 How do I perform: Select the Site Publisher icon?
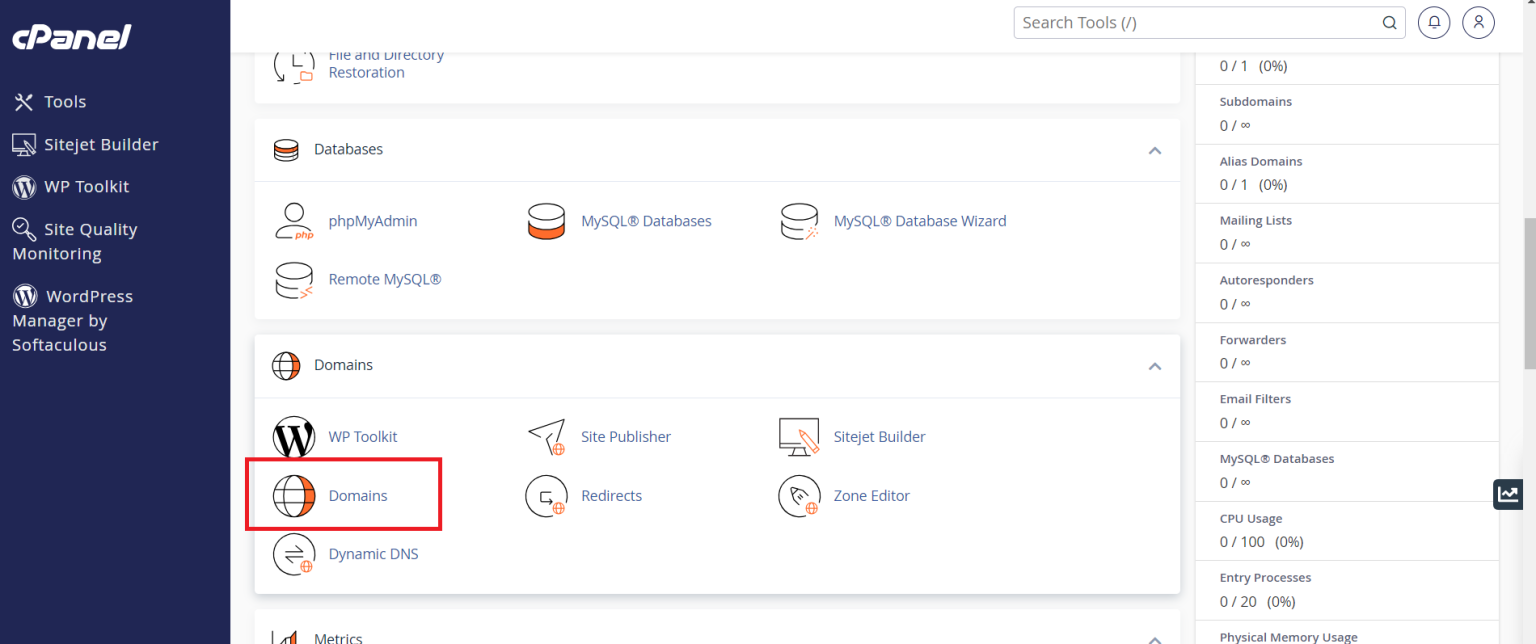click(547, 436)
